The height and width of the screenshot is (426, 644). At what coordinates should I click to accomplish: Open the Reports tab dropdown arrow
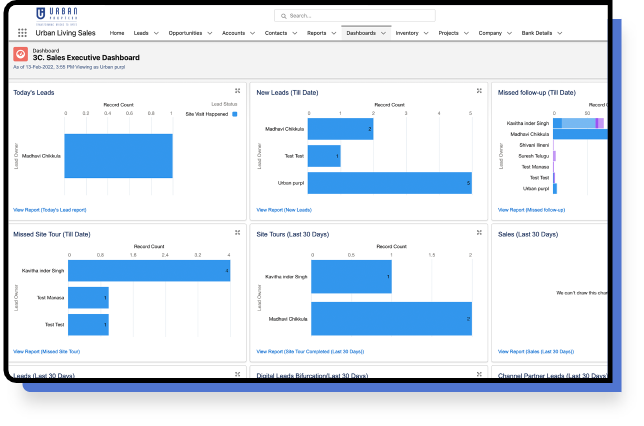[x=334, y=33]
